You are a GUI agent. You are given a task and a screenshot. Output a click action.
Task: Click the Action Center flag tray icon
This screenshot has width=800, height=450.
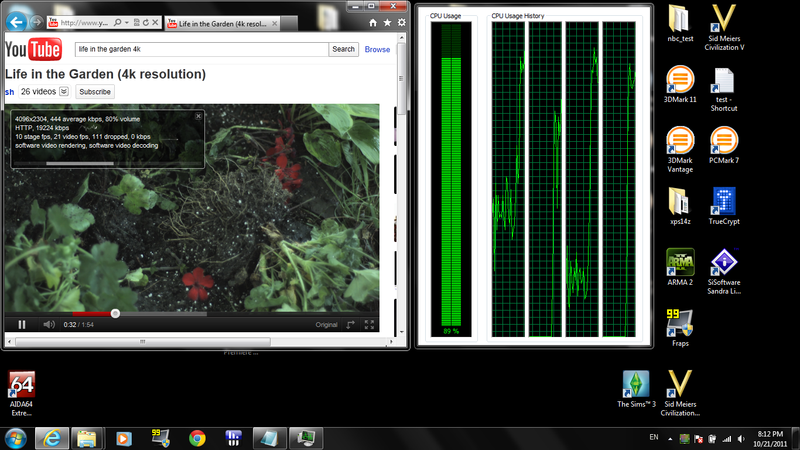click(698, 439)
